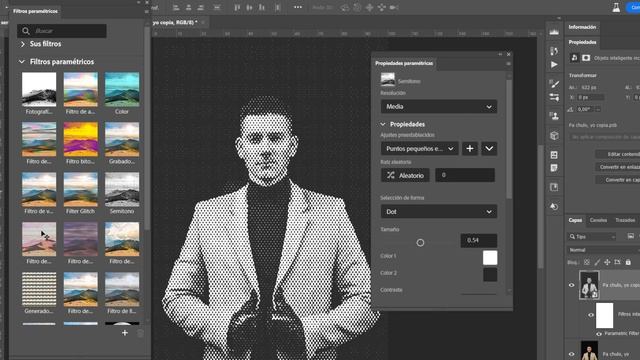640x360 pixels.
Task: Click the Raíz aleatoria seed value field
Action: tap(465, 175)
